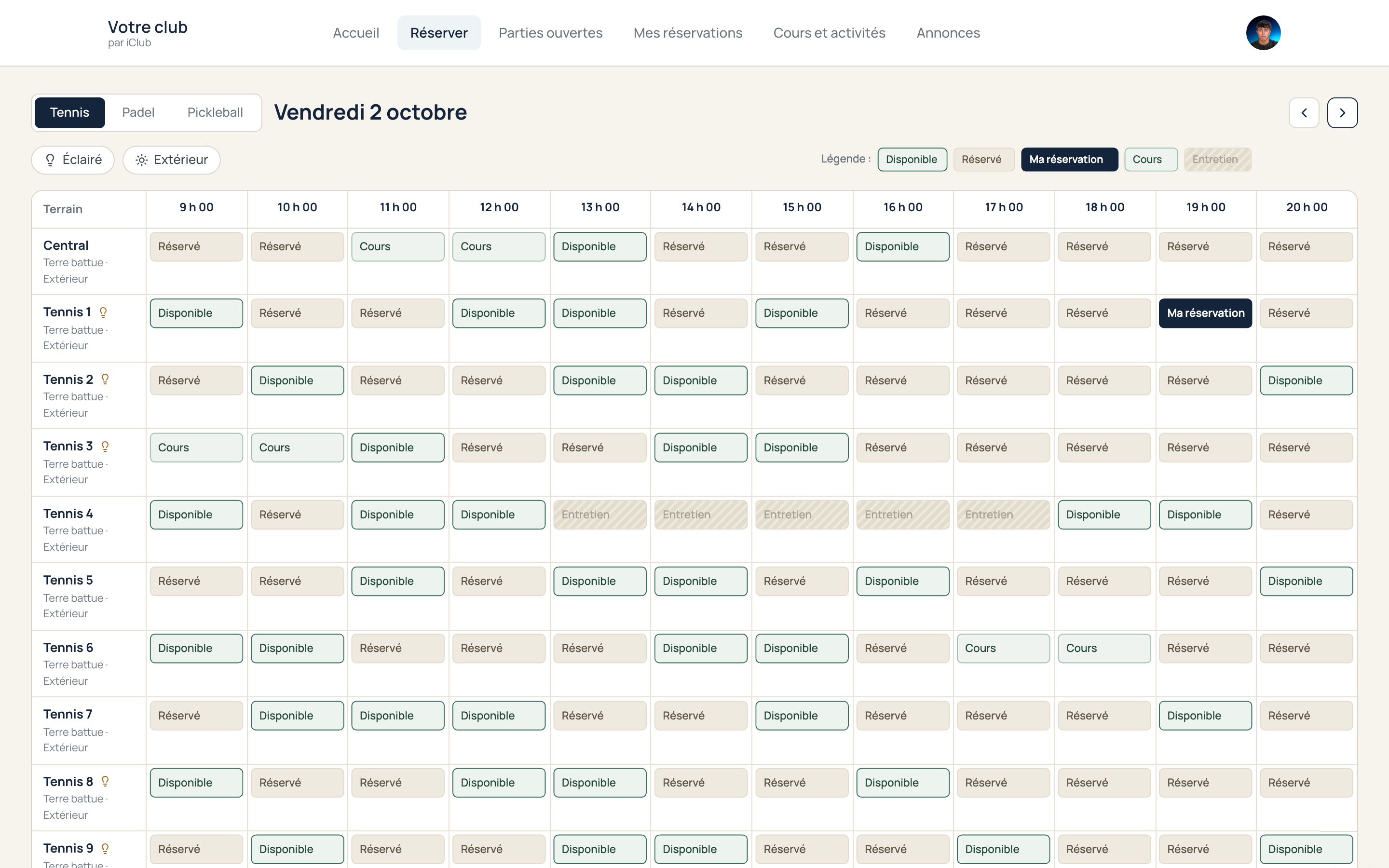Screen dimensions: 1389x868
Task: Book Tennis 9 at 14 h 00
Action: pos(701,850)
